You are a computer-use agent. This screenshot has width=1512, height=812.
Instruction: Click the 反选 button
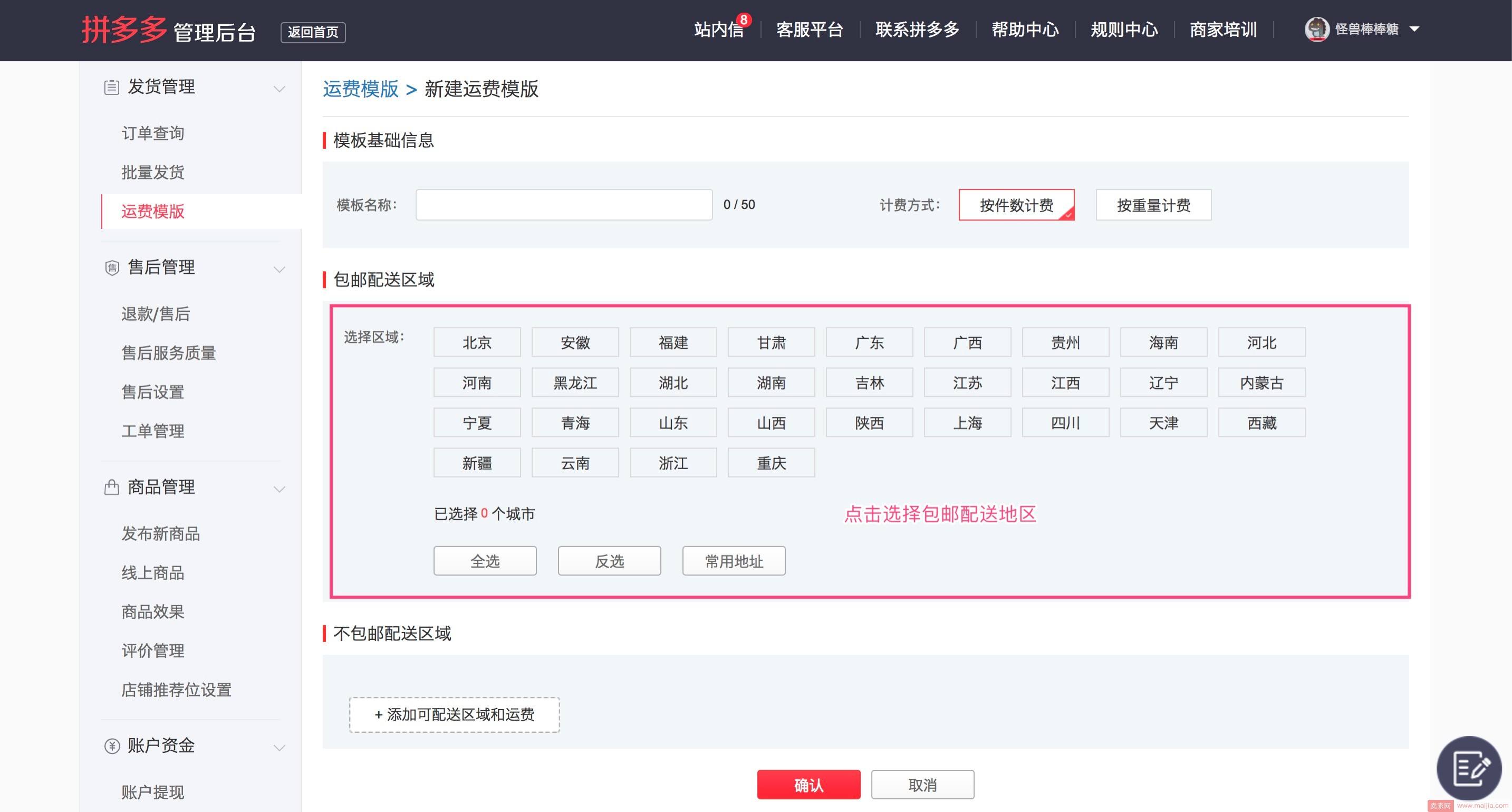pyautogui.click(x=609, y=561)
